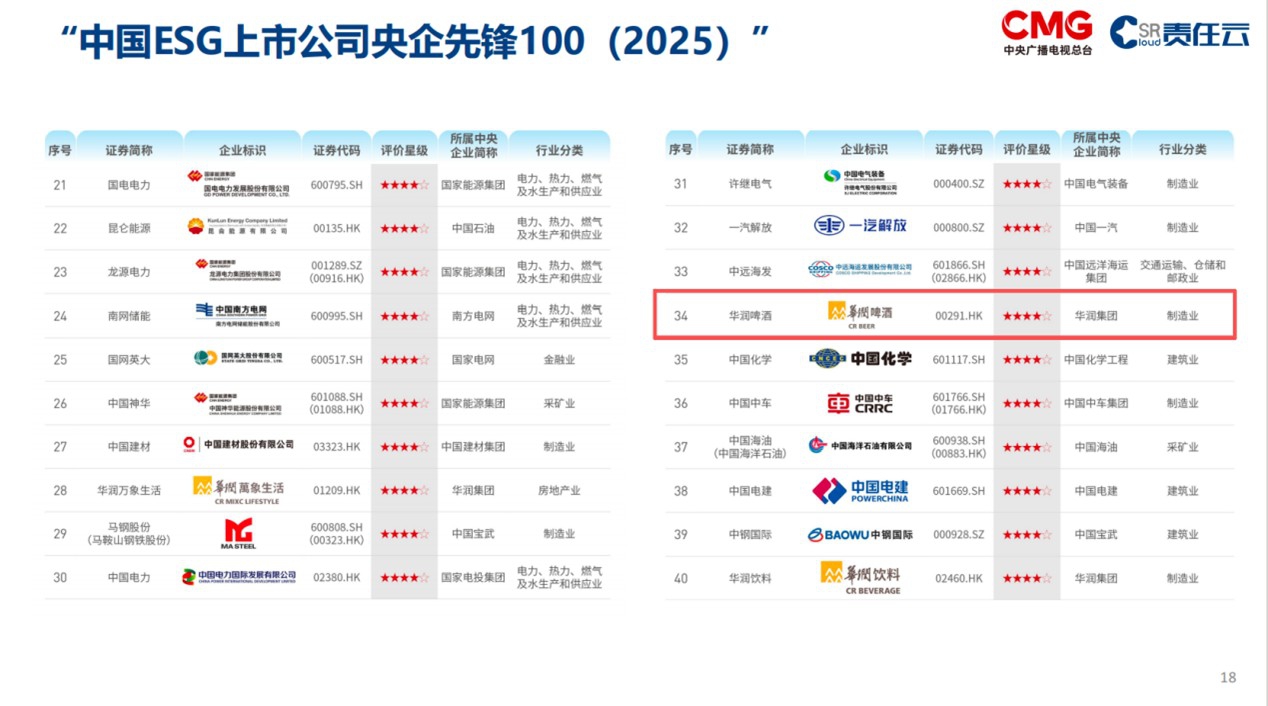Click the 行业分类 header in left table
The image size is (1268, 706).
(559, 150)
